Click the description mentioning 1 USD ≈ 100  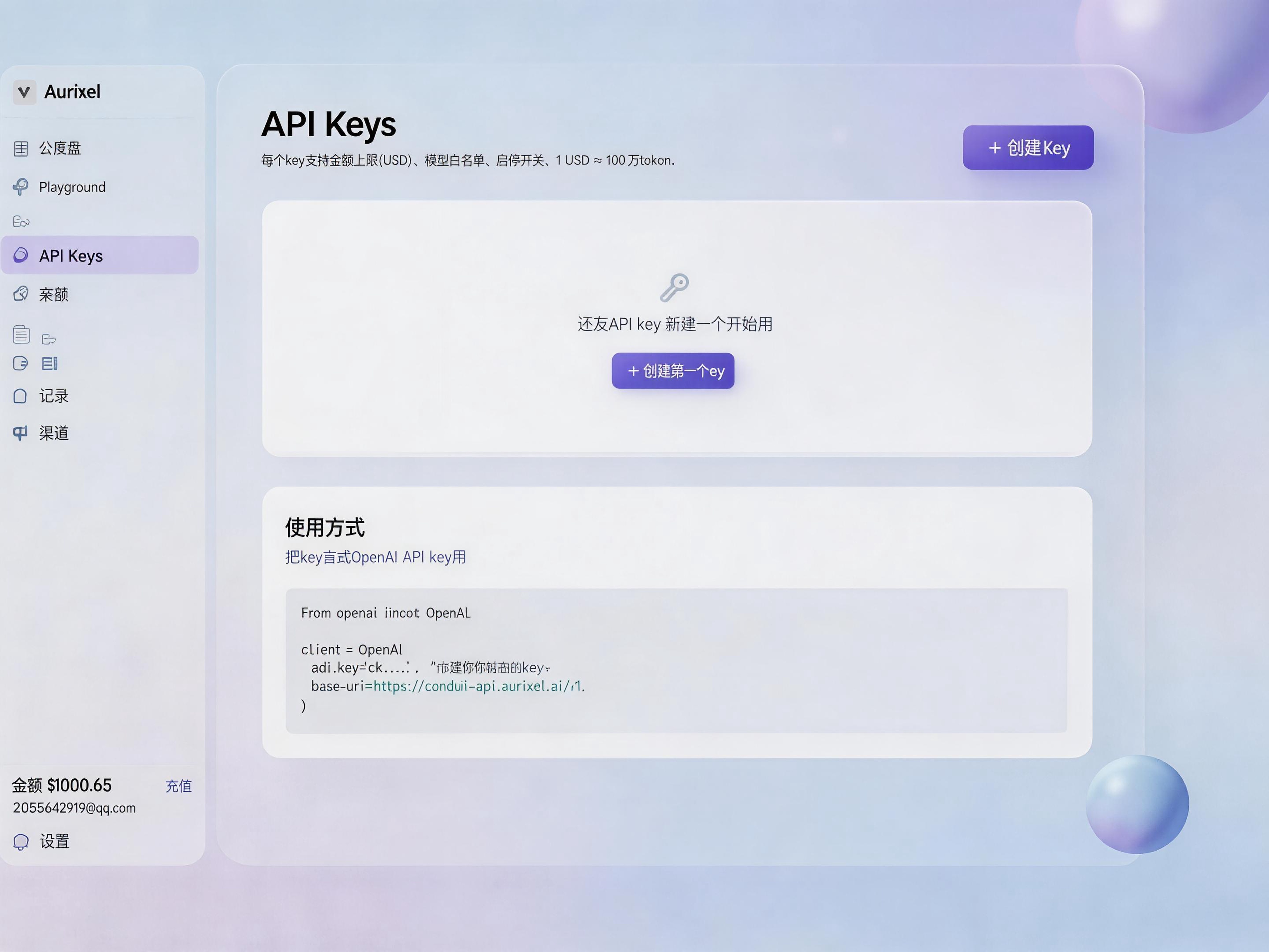tap(468, 160)
